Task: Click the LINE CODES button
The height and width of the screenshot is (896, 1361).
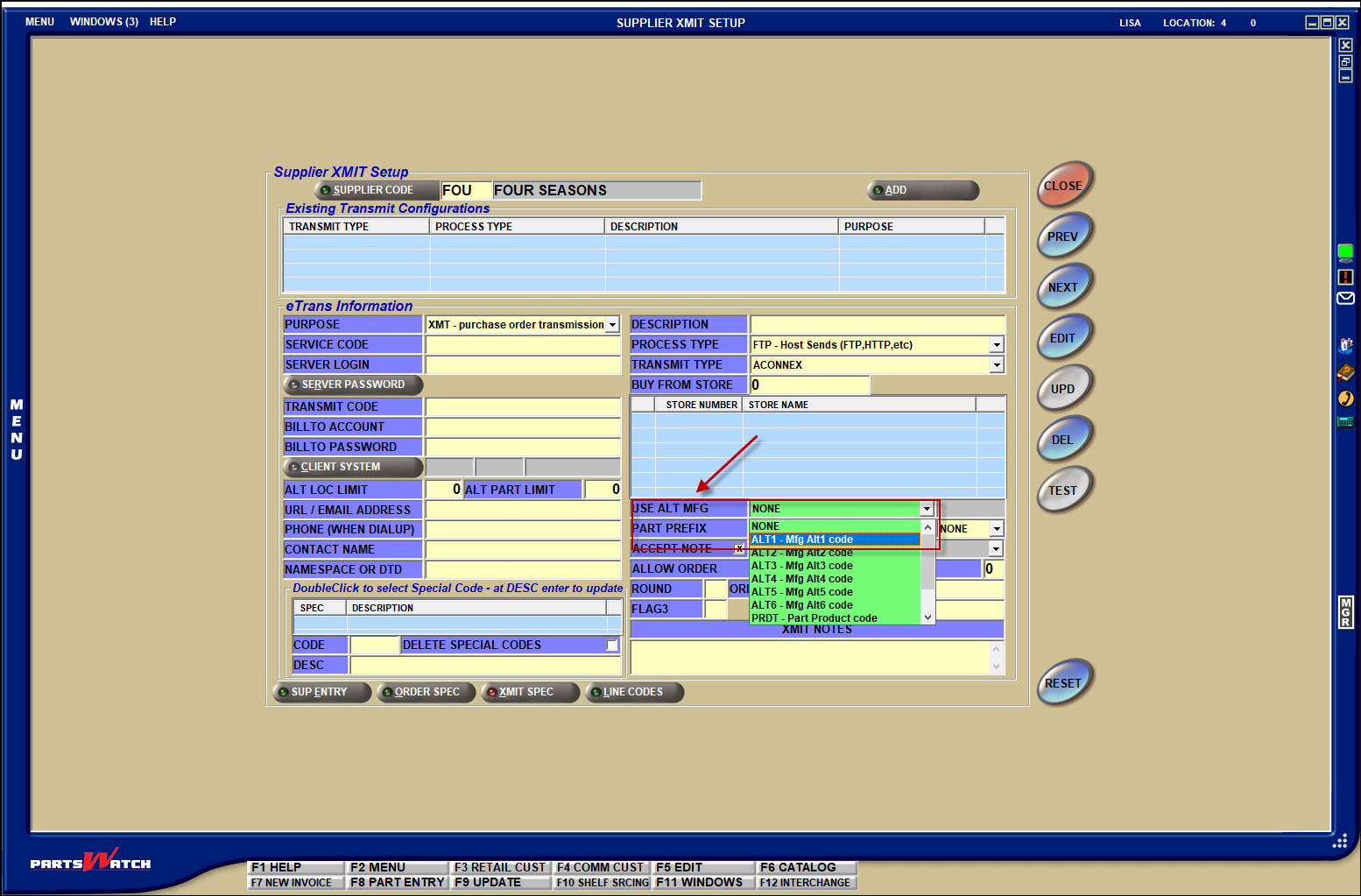Action: (633, 692)
